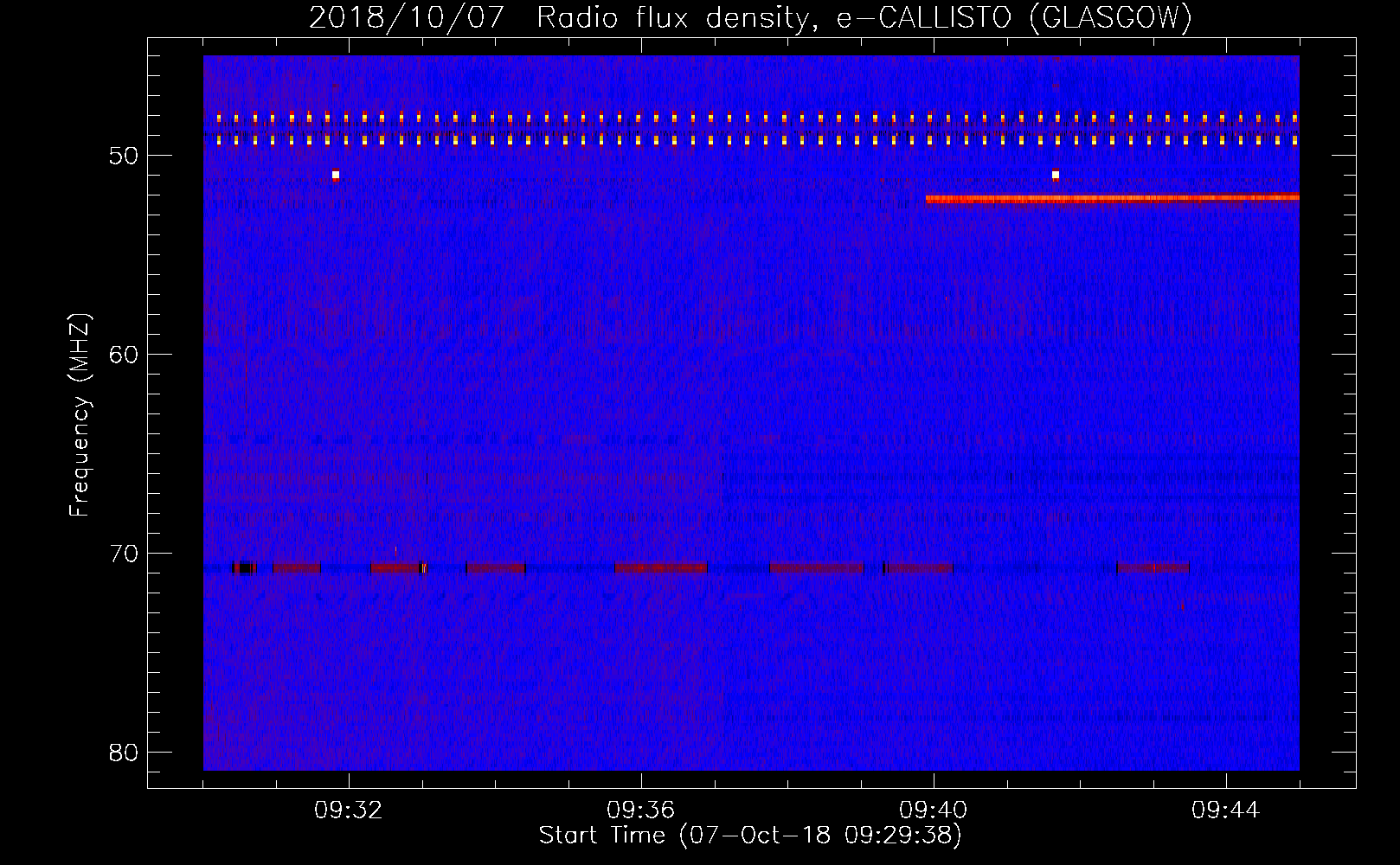Click the 80 frequency tick label
1400x865 pixels.
point(124,753)
